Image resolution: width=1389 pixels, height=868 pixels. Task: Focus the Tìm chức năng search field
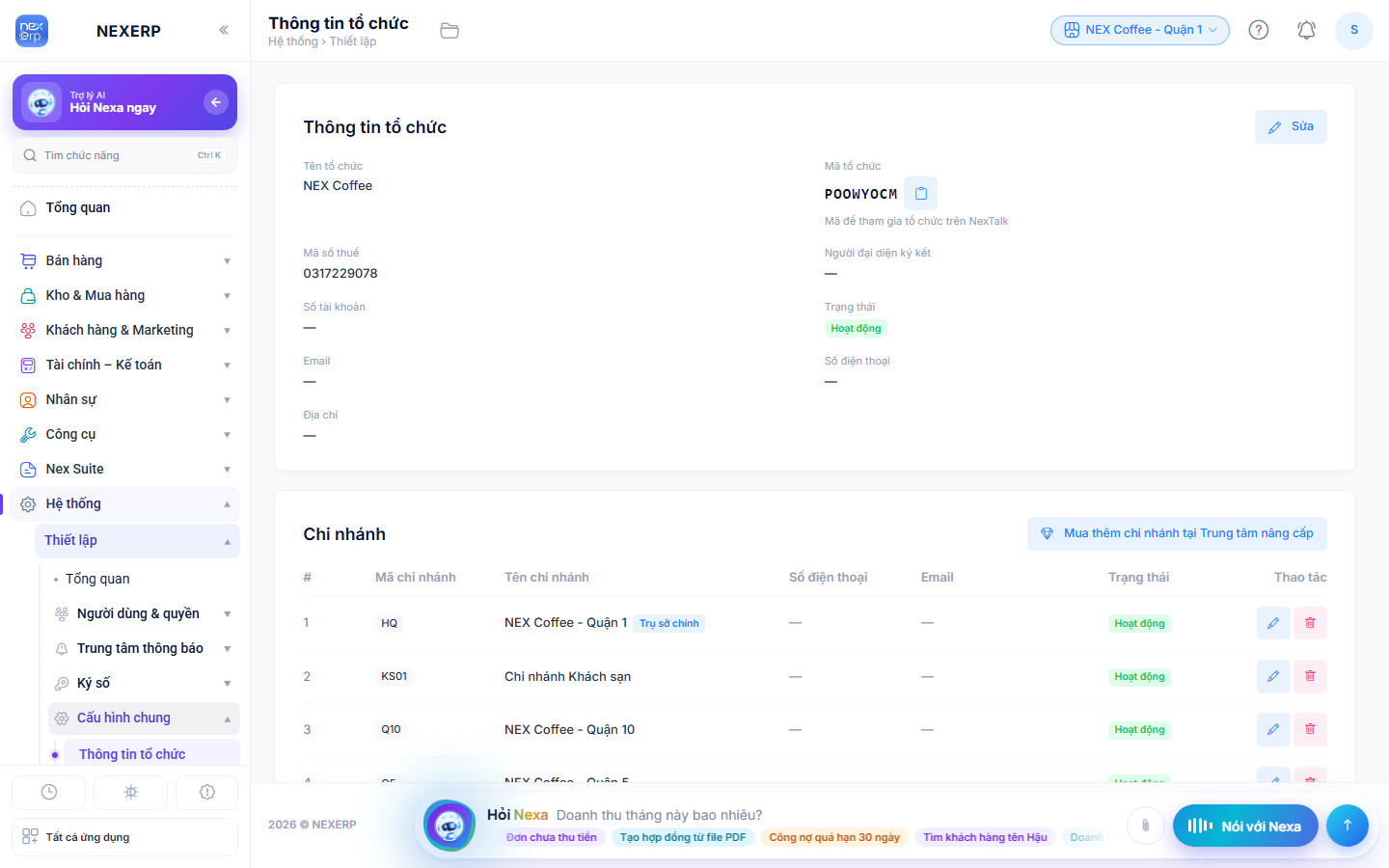tap(124, 155)
